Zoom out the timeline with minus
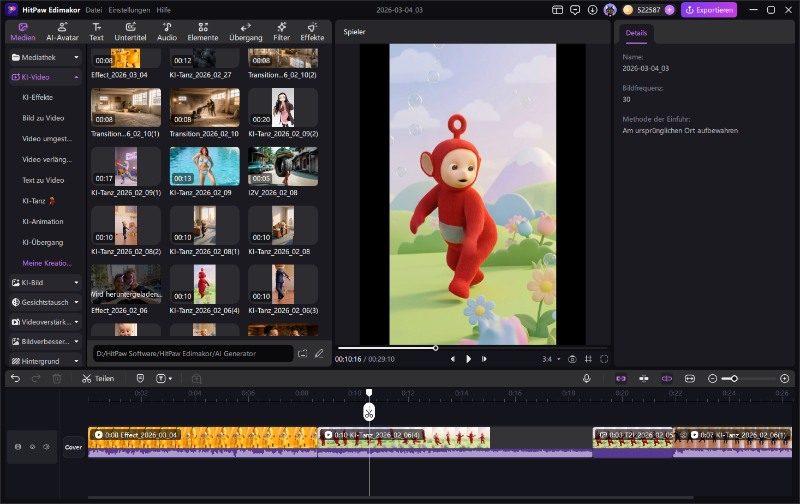800x504 pixels. 713,379
